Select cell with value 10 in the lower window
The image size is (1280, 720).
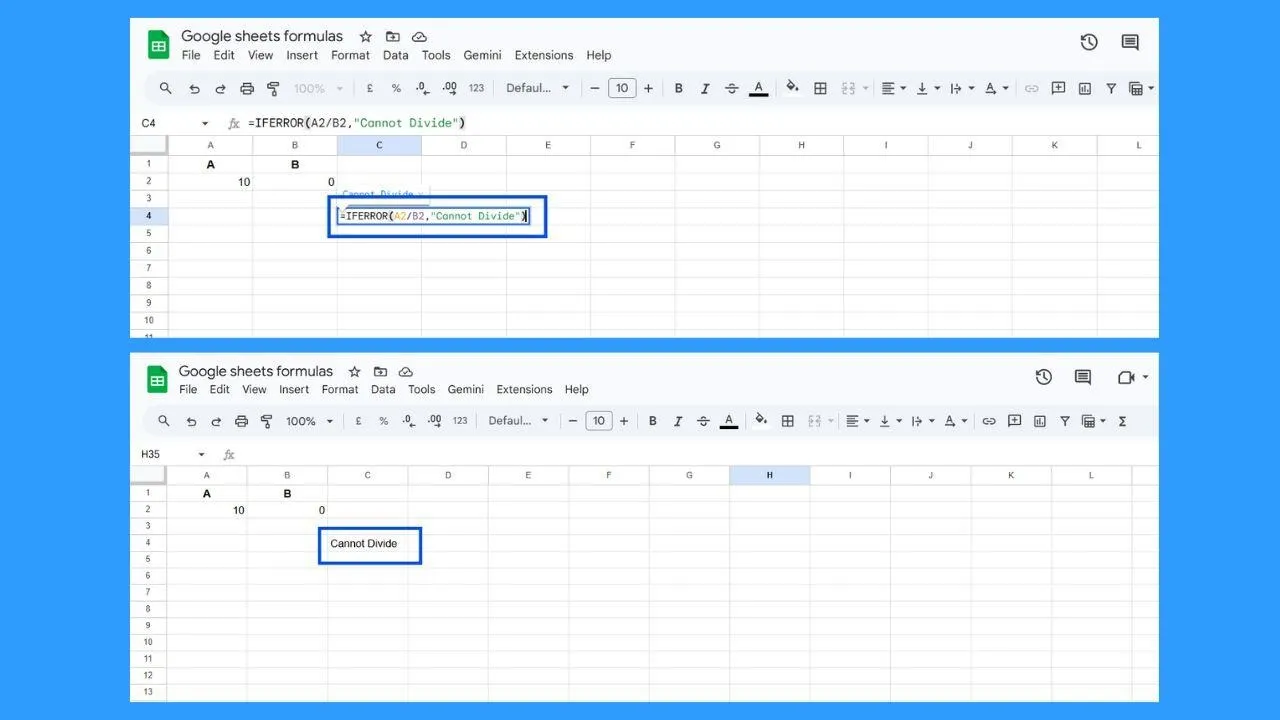(x=207, y=510)
